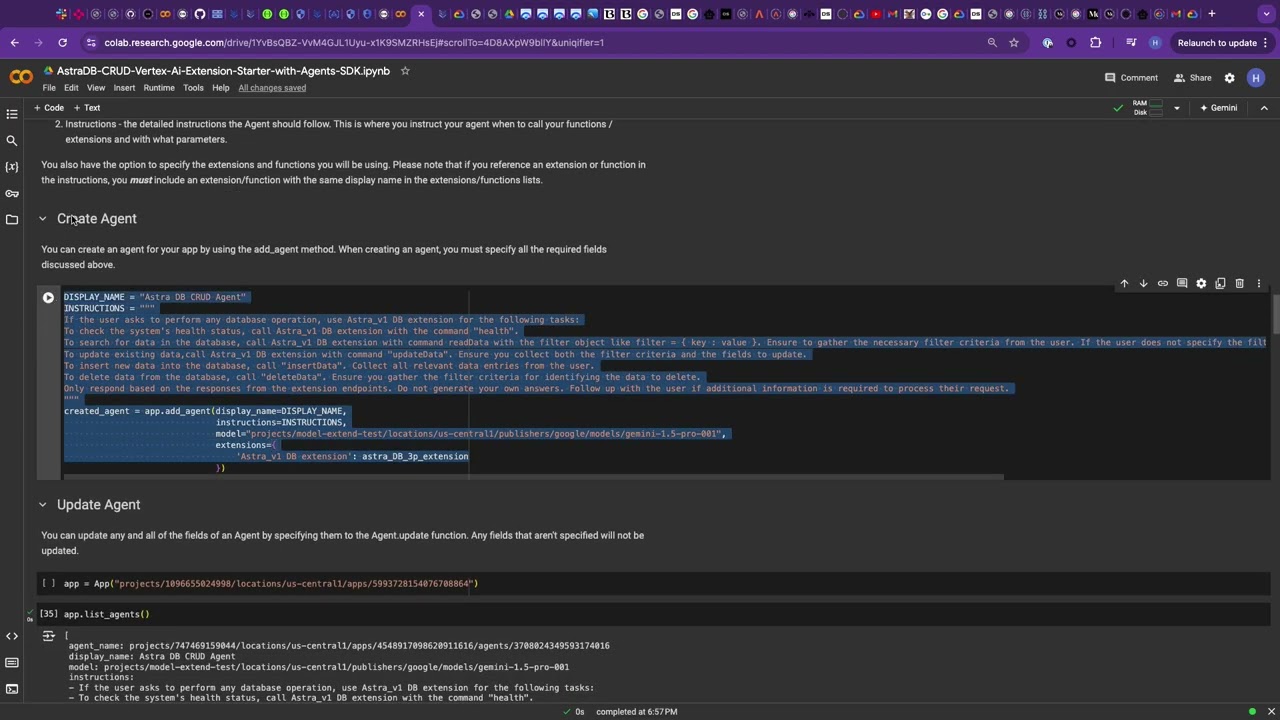Move cell up with arrow icon
Image resolution: width=1280 pixels, height=720 pixels.
tap(1124, 284)
